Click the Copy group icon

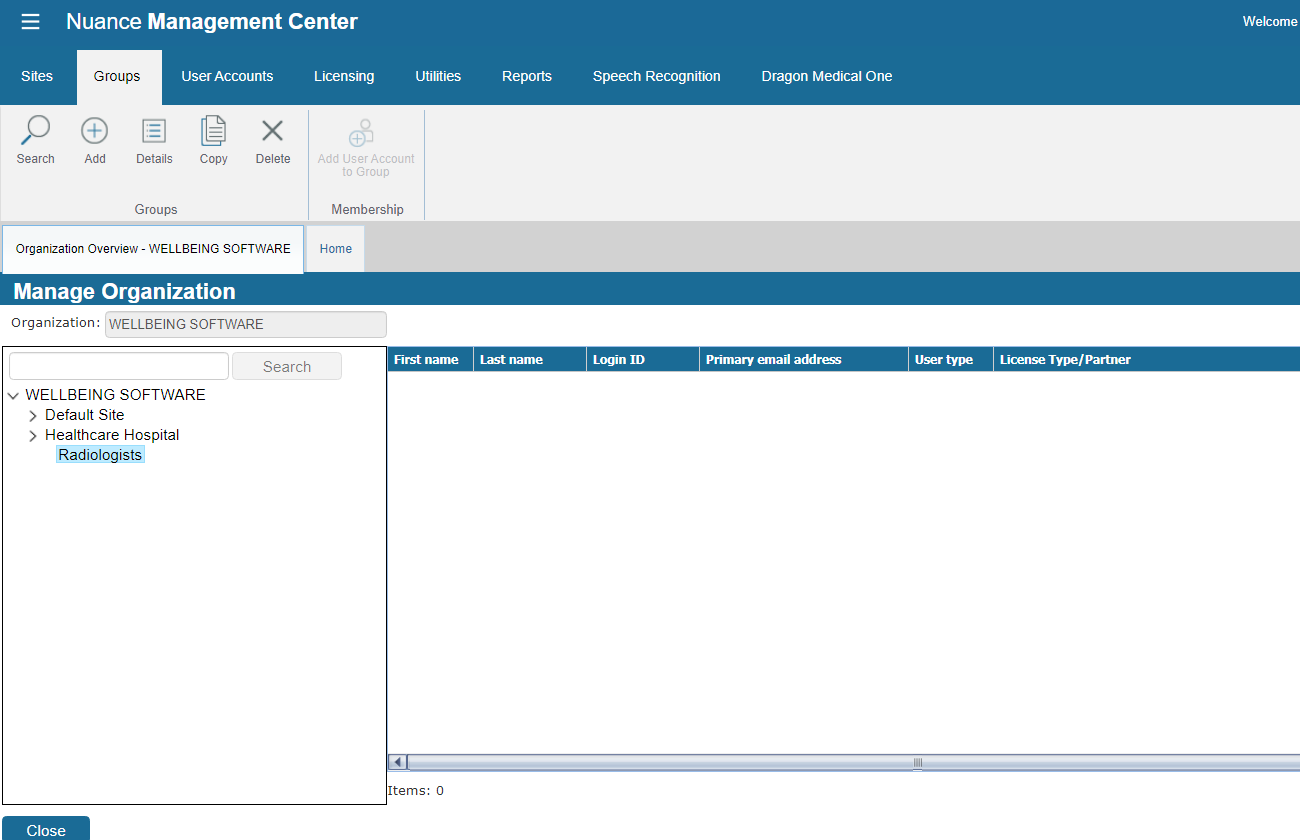pyautogui.click(x=213, y=131)
